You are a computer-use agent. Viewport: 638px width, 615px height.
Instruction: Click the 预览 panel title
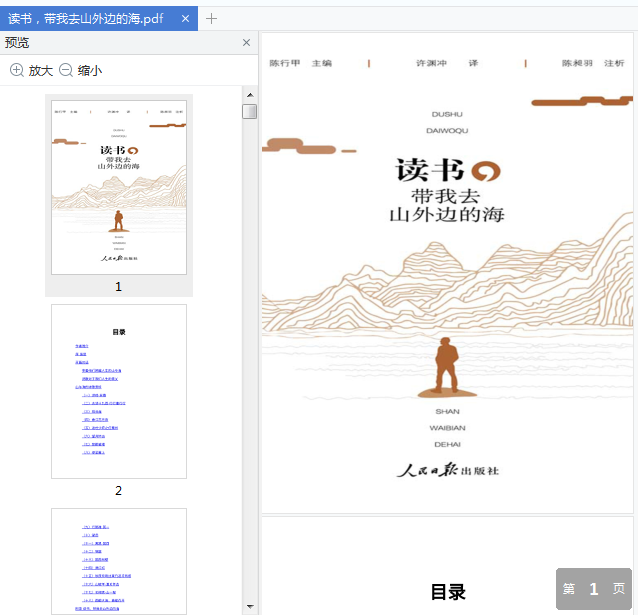(x=17, y=43)
